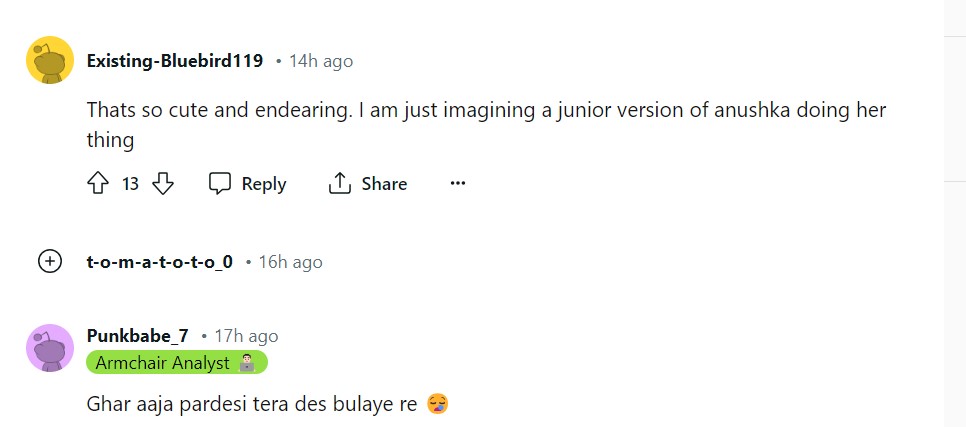The image size is (966, 427).
Task: Reply to the Anushka comment
Action: pos(248,184)
